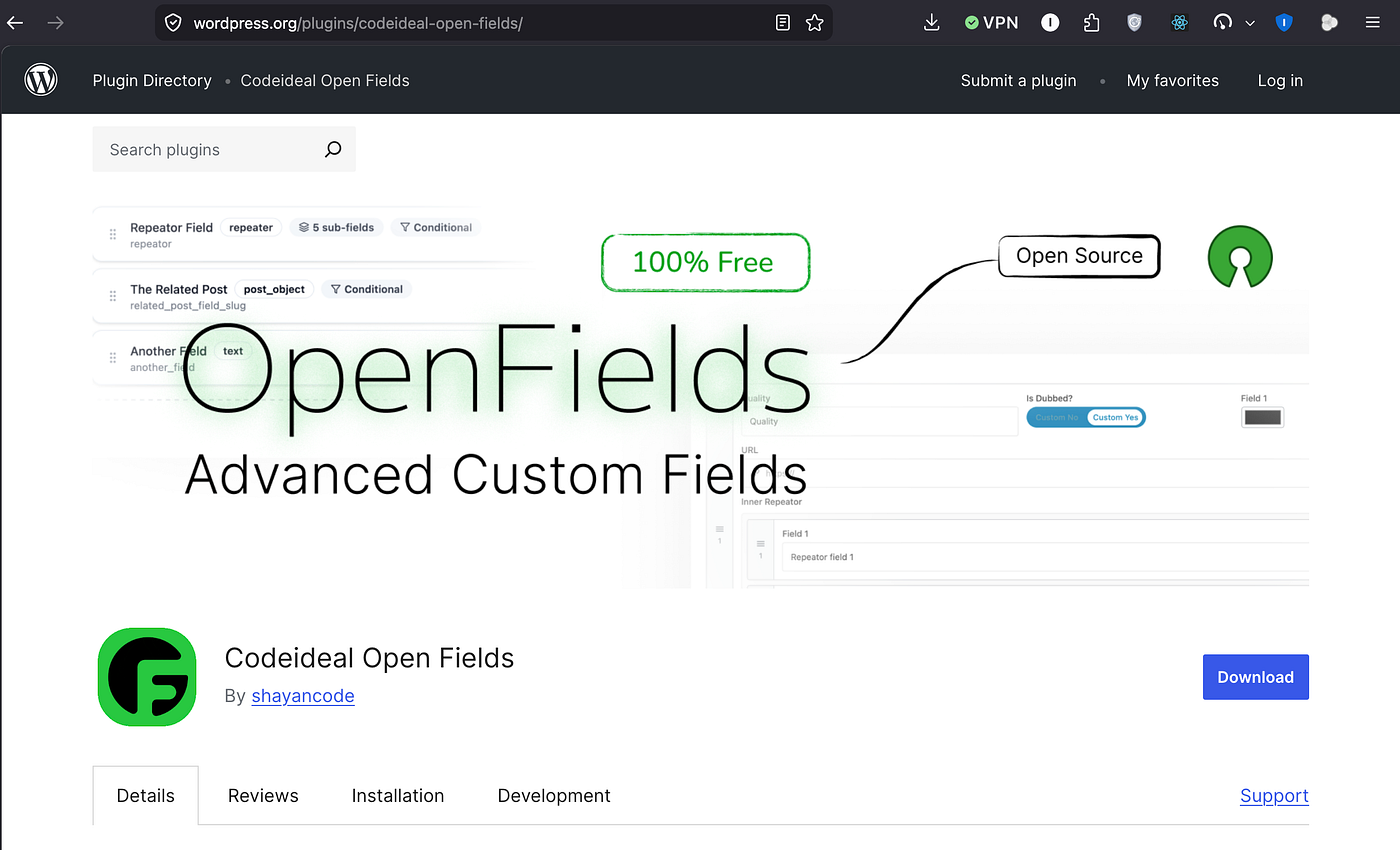This screenshot has height=850, width=1400.
Task: Click the drag handle beside Another Field
Action: [113, 358]
